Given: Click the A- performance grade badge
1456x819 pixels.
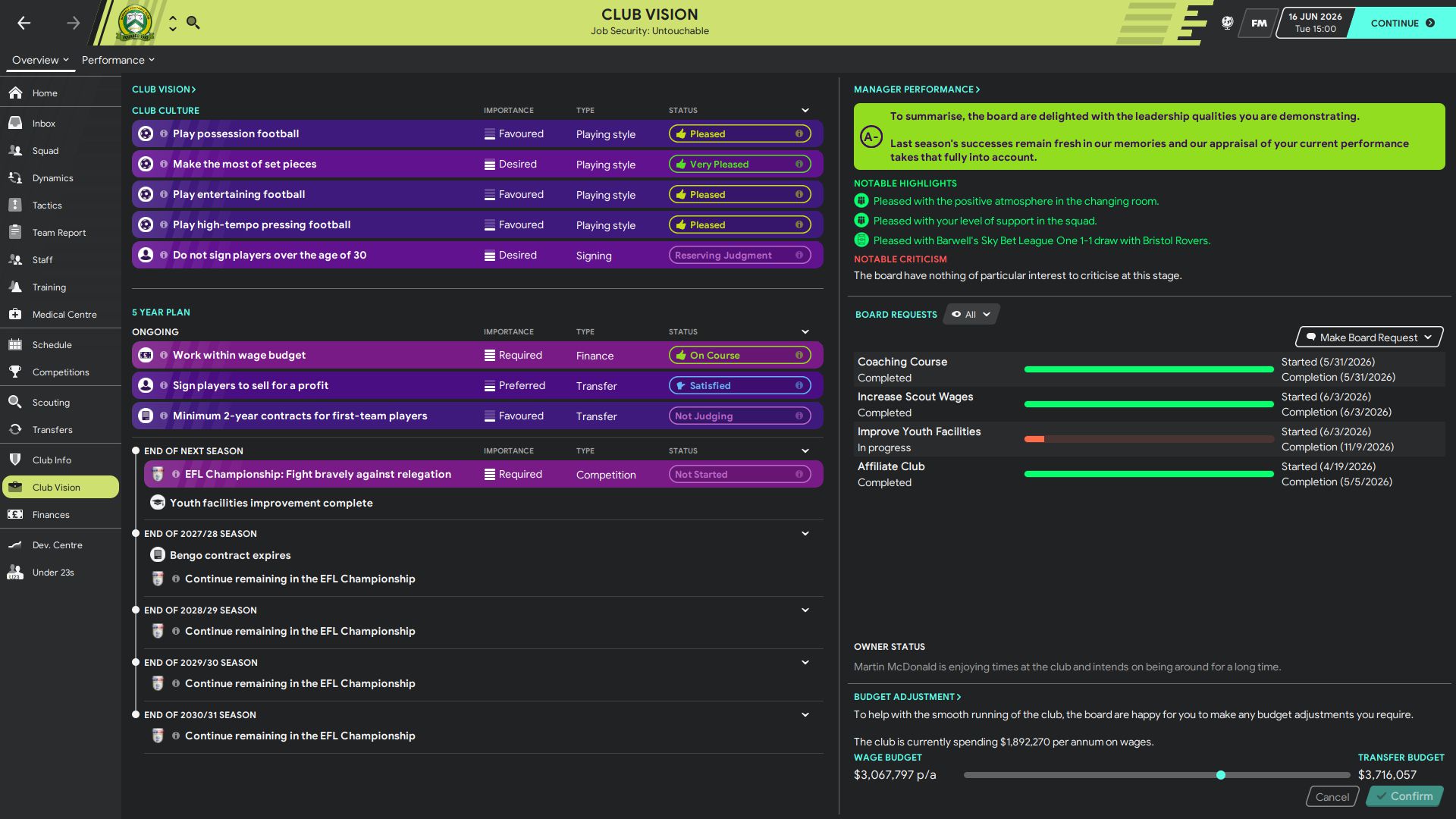Looking at the screenshot, I should coord(871,136).
